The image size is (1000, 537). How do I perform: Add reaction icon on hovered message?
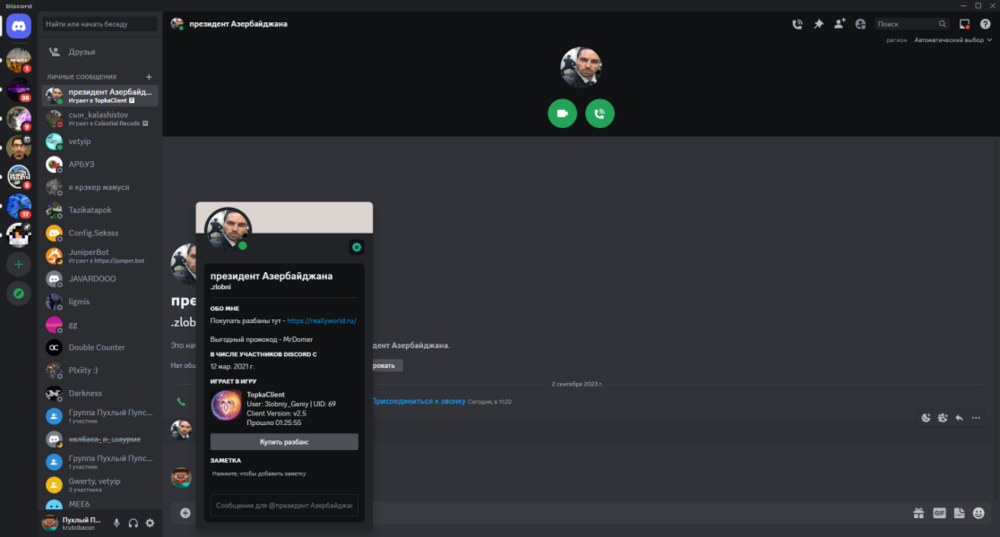pos(925,418)
